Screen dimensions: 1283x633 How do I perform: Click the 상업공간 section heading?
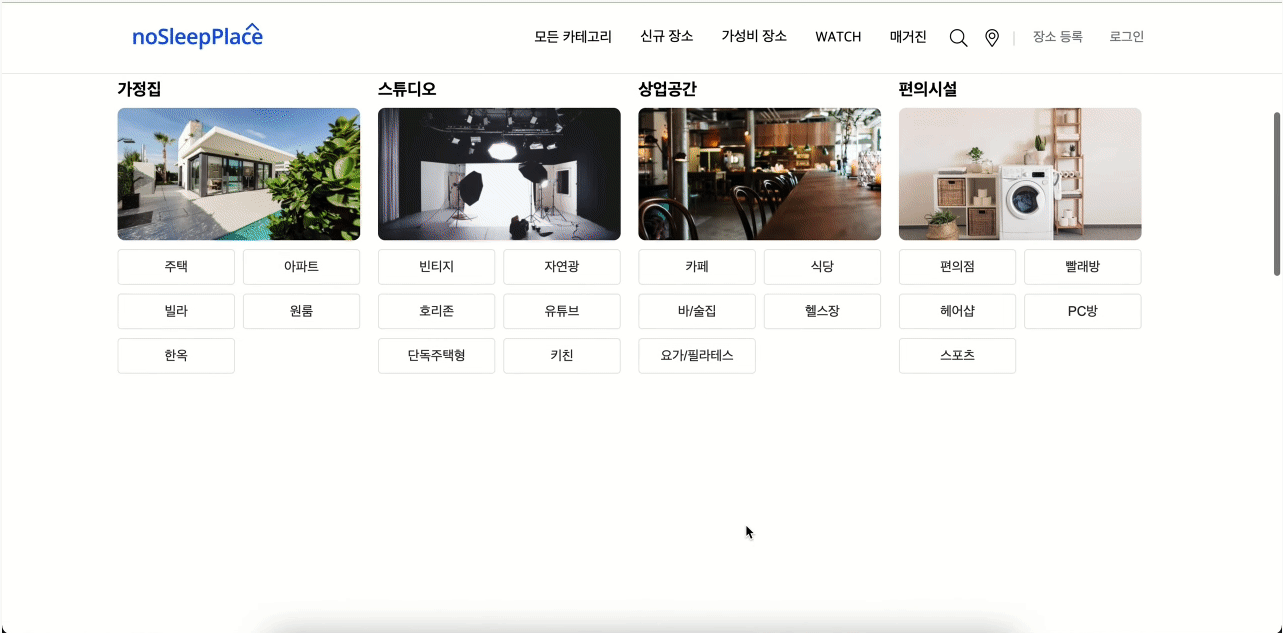(x=668, y=89)
